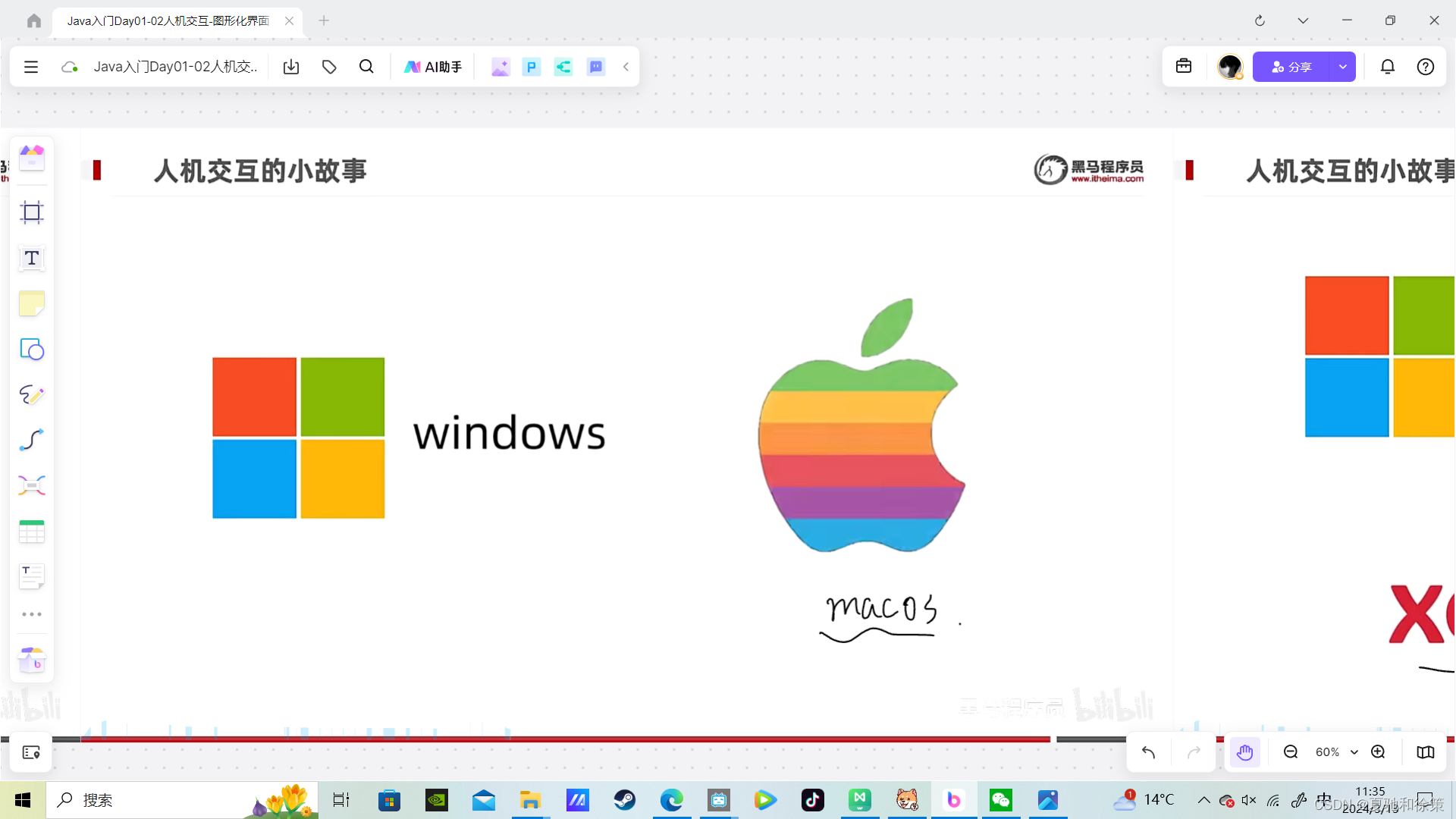Open the hamburger menu

tap(30, 66)
